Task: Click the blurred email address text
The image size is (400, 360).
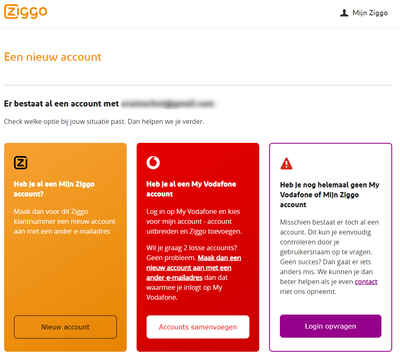Action: 167,104
